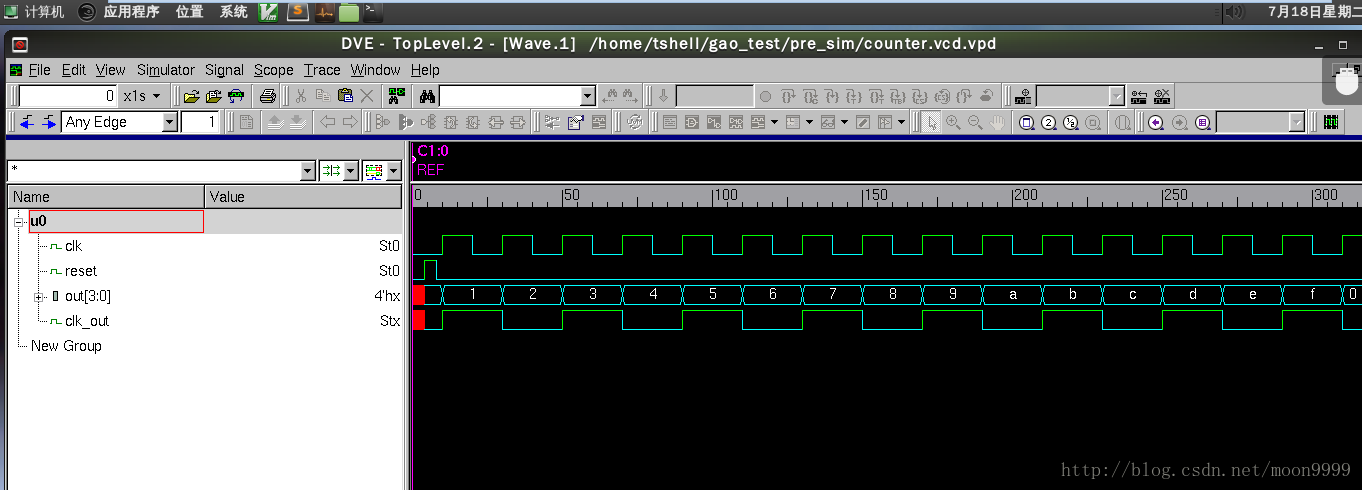The image size is (1362, 490).
Task: Open the Simulator menu
Action: pyautogui.click(x=166, y=70)
